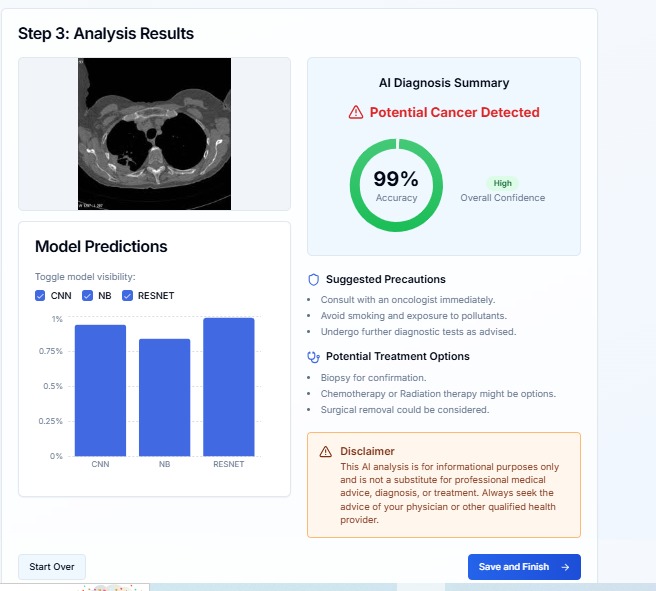The width and height of the screenshot is (656, 591).
Task: Select the NB bar in the chart
Action: tap(164, 397)
